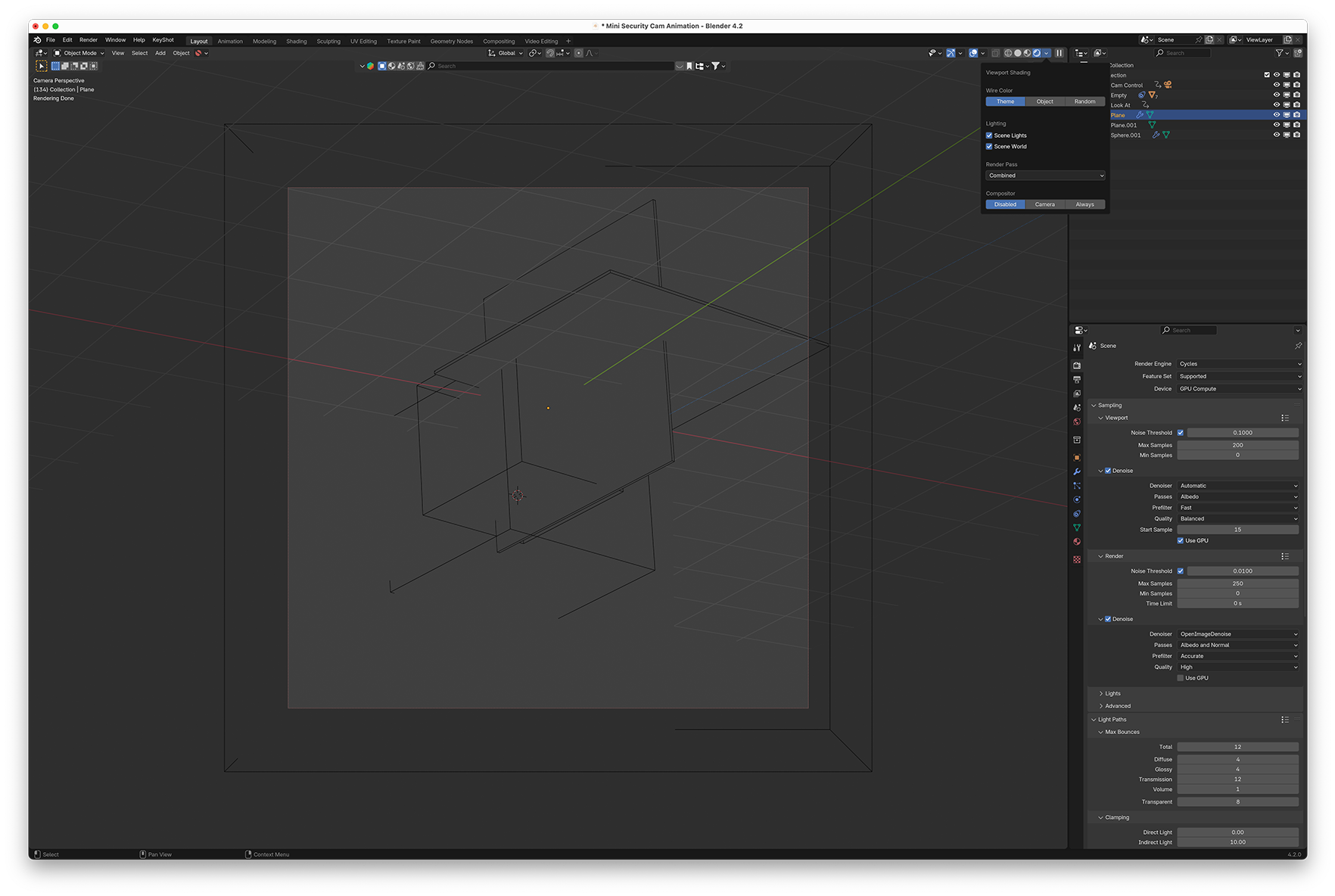This screenshot has height=896, width=1335.
Task: Uncheck Scene Lights checkbox
Action: (989, 135)
